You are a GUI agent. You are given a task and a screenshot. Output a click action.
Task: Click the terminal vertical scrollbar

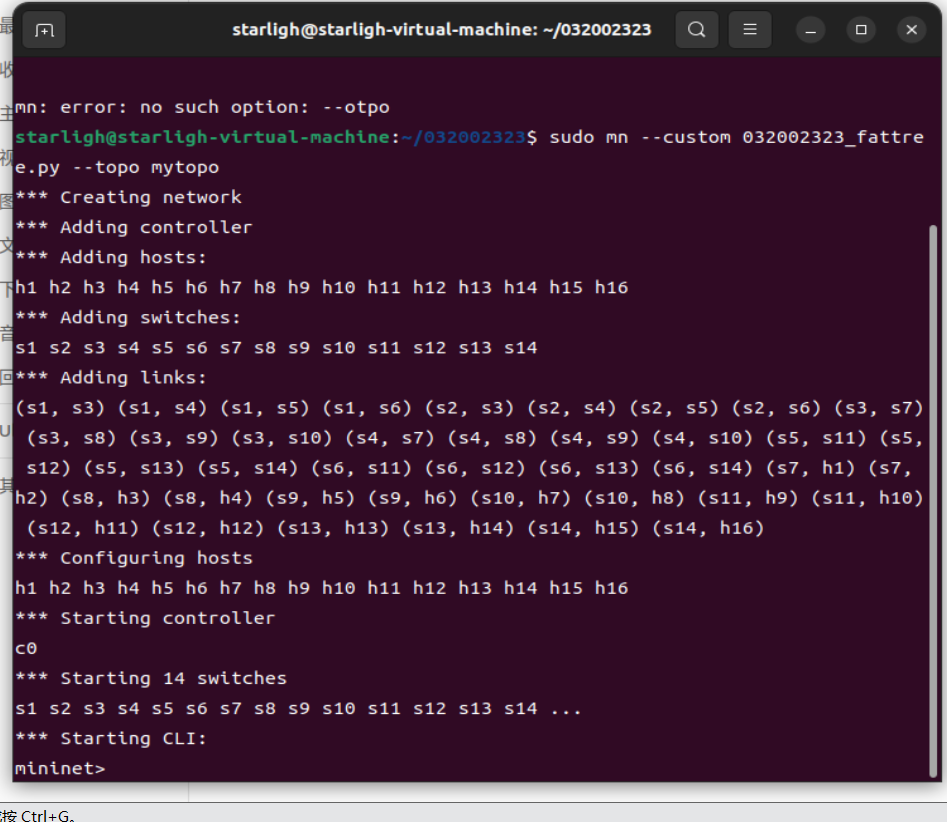click(x=933, y=501)
